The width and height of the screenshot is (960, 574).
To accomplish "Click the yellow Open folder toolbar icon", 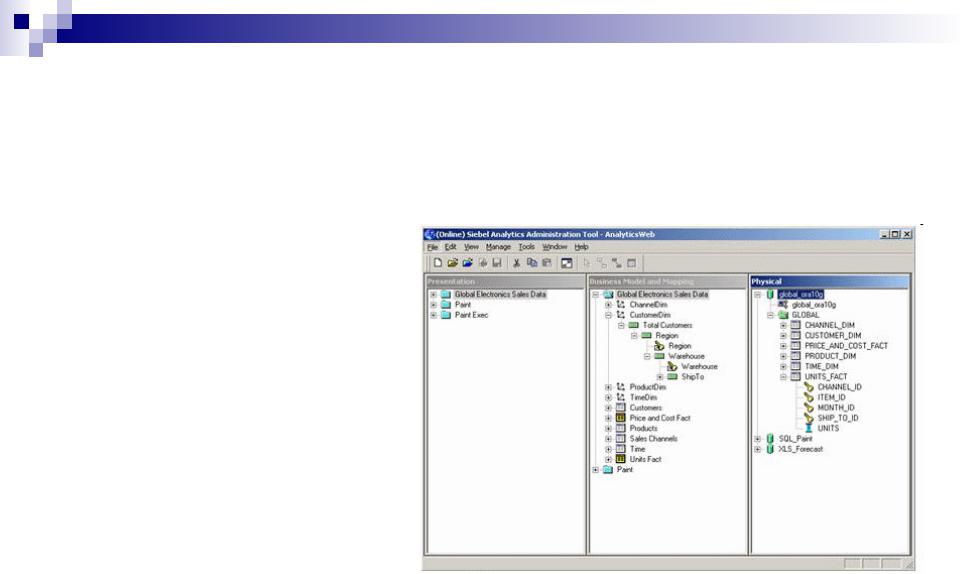I will [452, 263].
